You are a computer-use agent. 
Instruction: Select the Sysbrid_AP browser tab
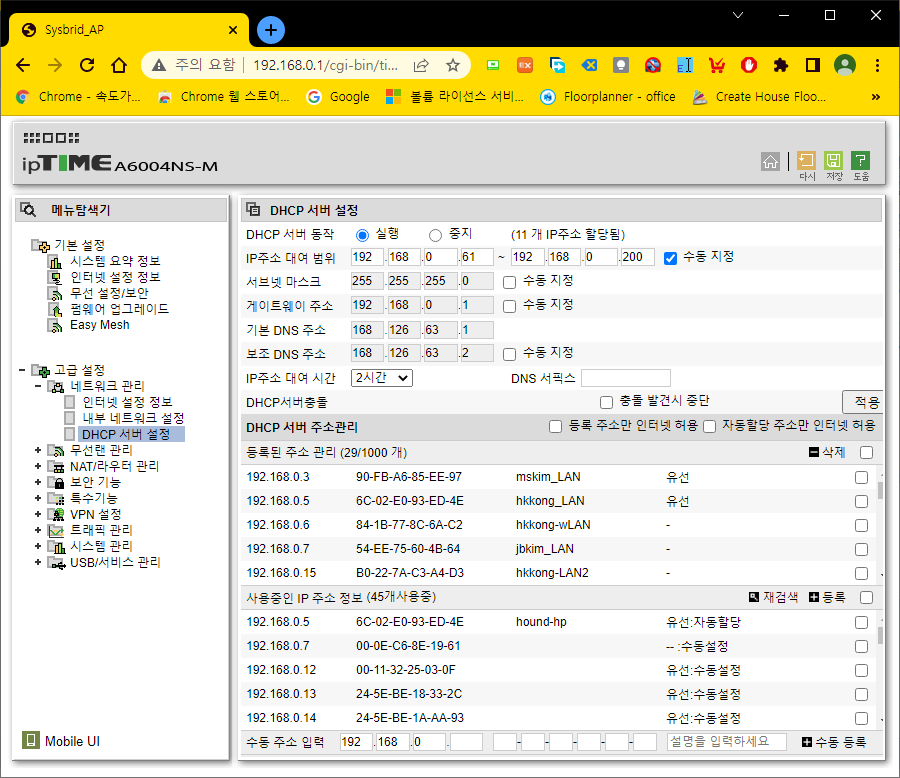pyautogui.click(x=129, y=30)
